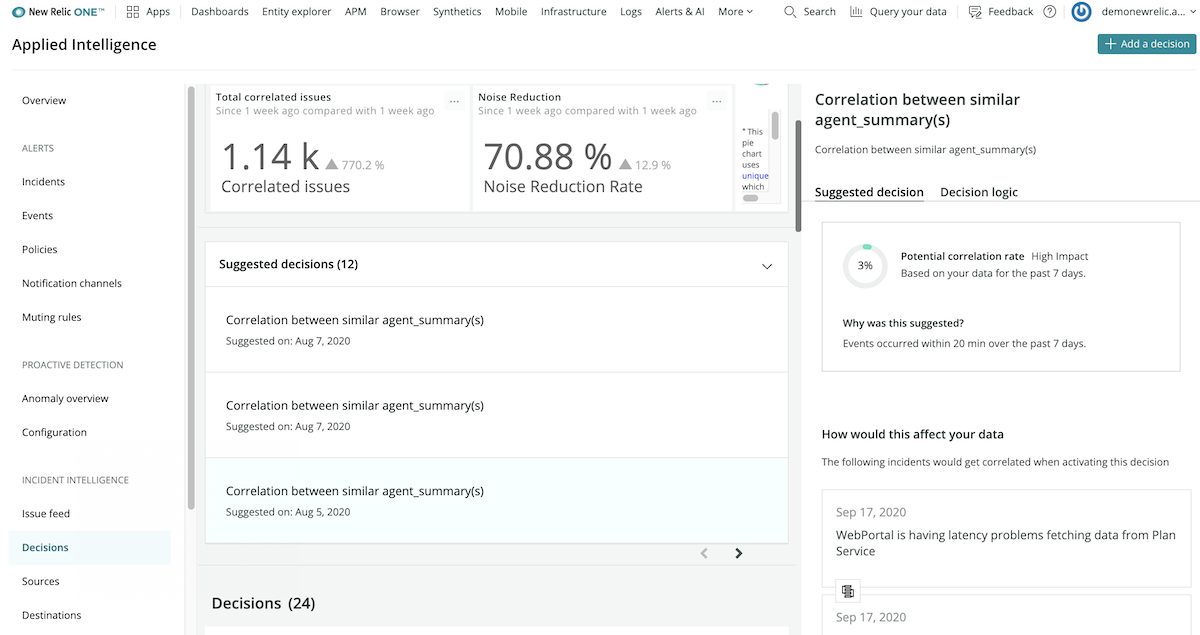Open Query your data chart icon
1200x635 pixels.
[856, 12]
